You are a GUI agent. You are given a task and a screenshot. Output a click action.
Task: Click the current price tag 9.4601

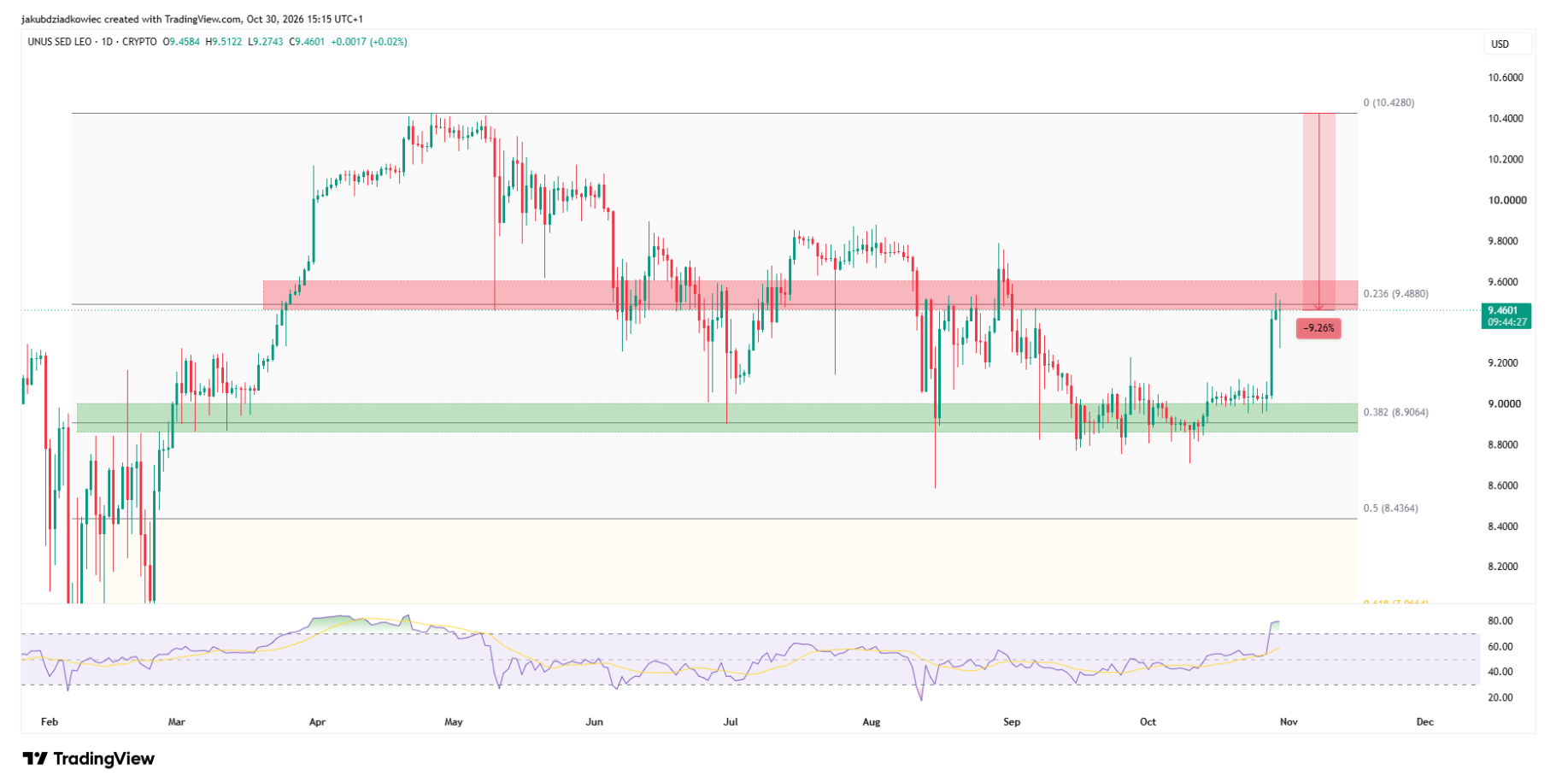pyautogui.click(x=1503, y=310)
